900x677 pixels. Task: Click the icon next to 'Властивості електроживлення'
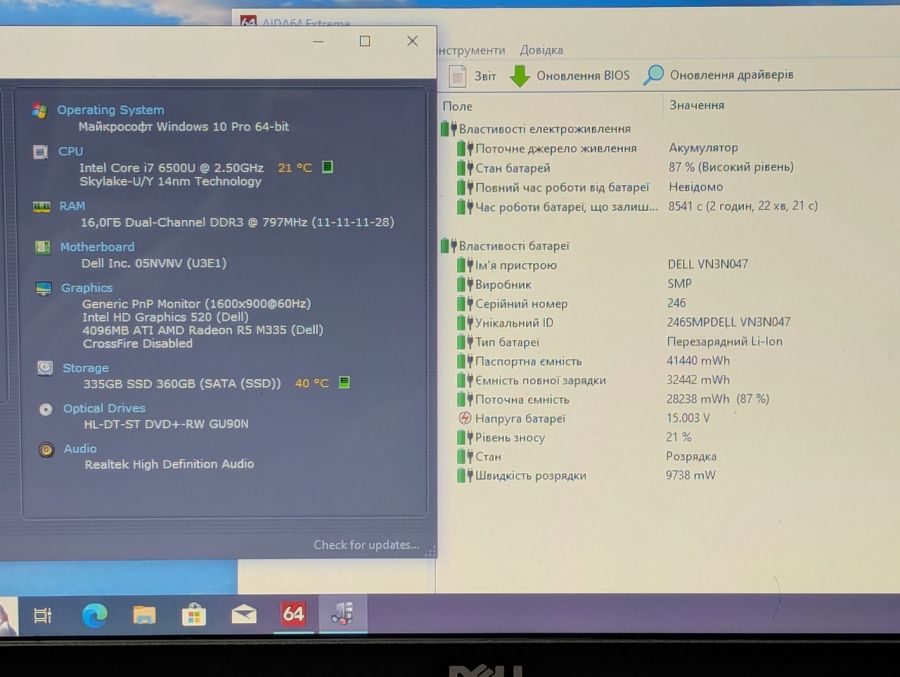coord(448,129)
